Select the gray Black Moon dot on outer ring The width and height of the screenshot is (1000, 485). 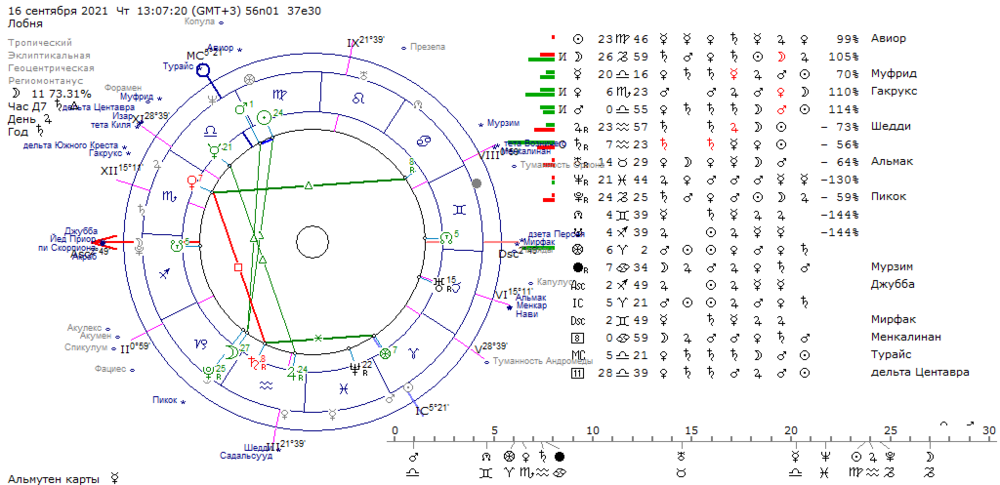tap(476, 184)
